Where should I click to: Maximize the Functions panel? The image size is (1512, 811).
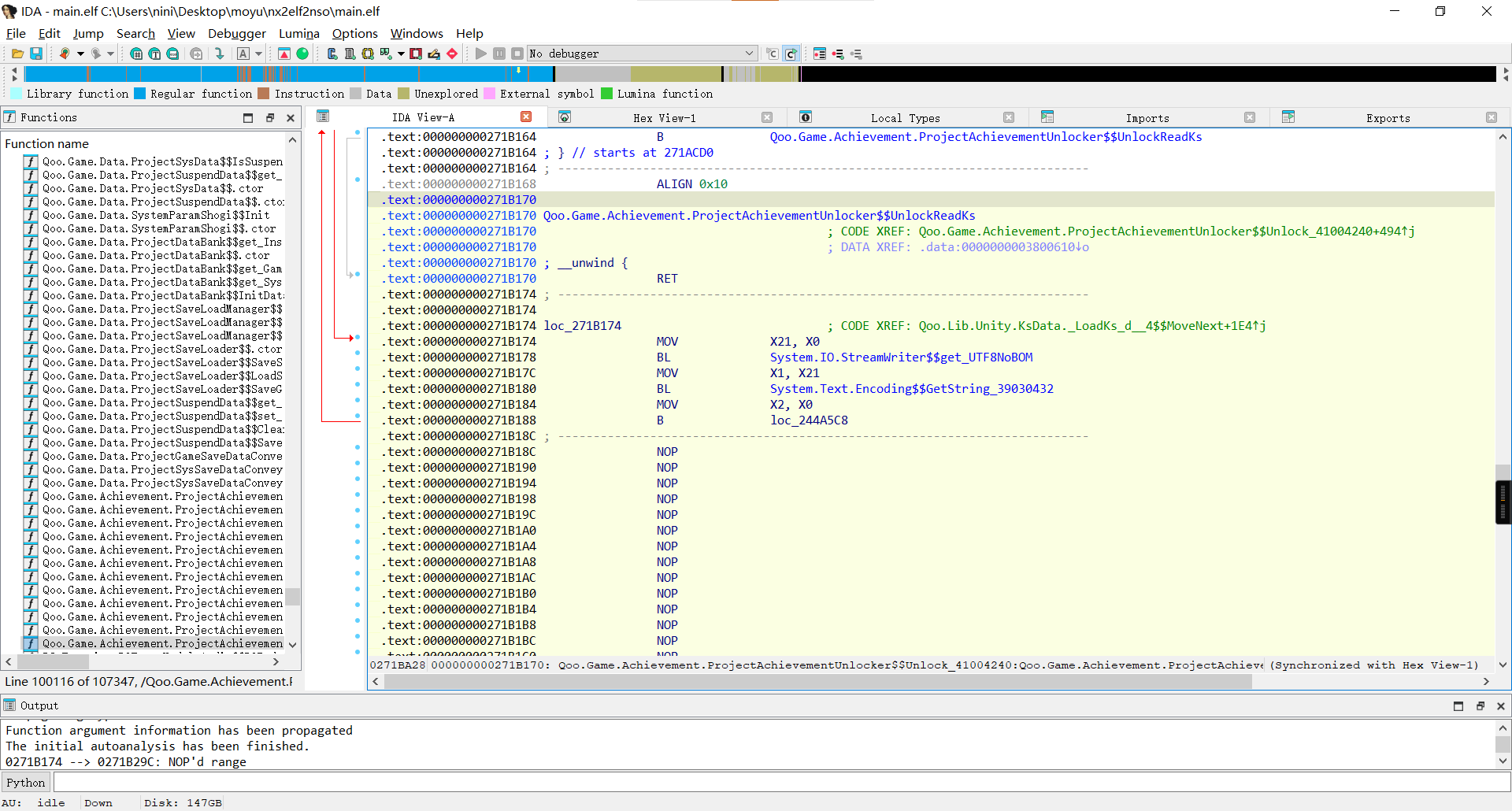click(248, 117)
